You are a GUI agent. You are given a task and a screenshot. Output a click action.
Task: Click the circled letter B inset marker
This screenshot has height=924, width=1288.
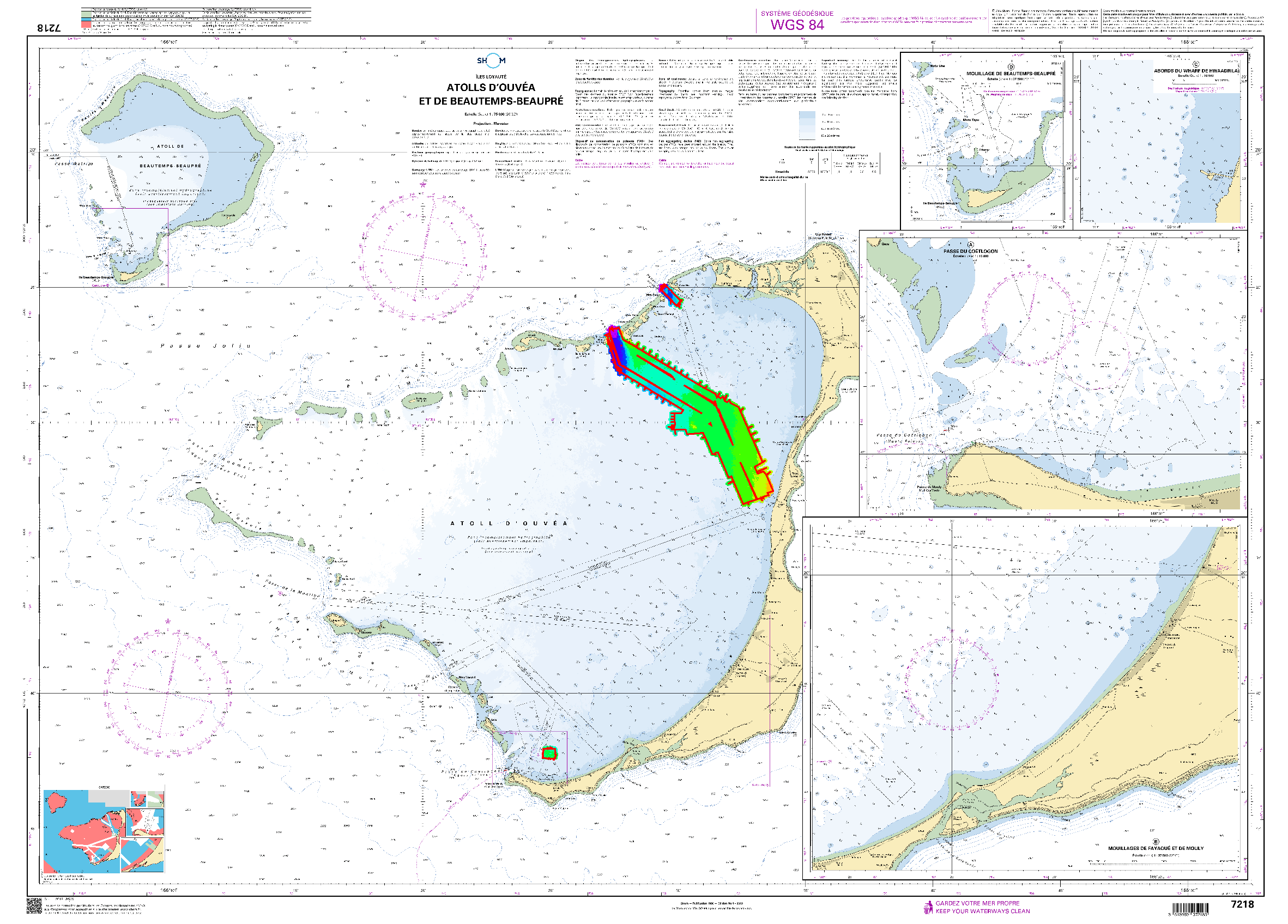point(1156,842)
